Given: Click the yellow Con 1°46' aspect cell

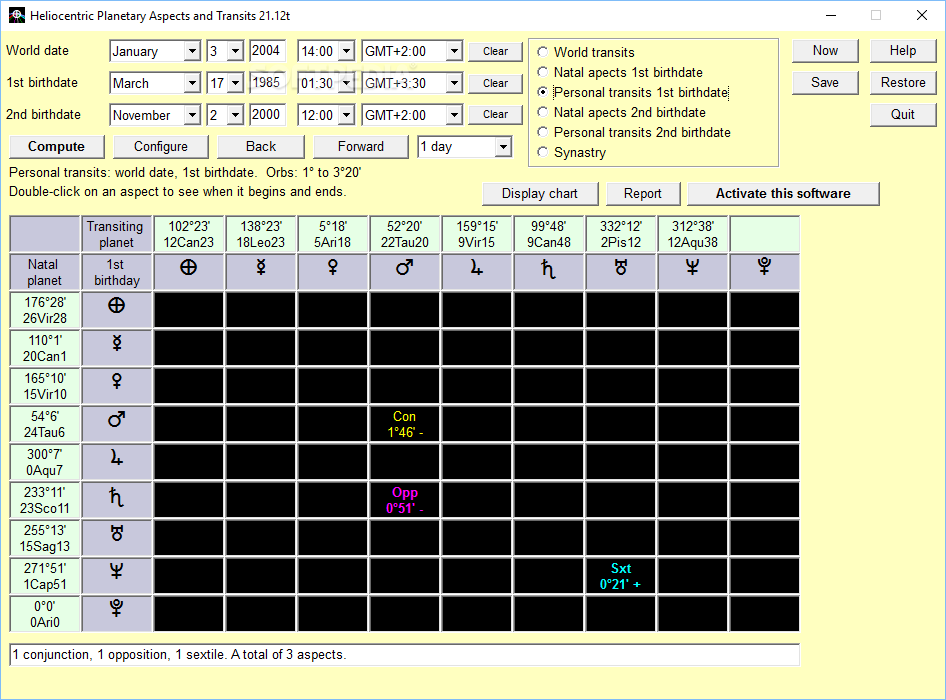Looking at the screenshot, I should [404, 424].
